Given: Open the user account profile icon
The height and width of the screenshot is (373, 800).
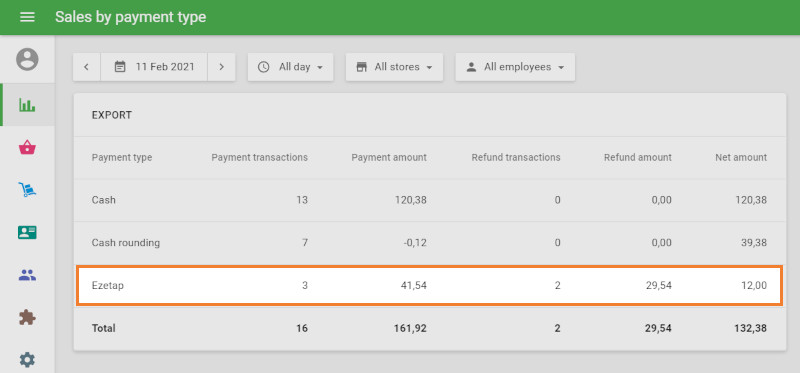Looking at the screenshot, I should coord(27,59).
